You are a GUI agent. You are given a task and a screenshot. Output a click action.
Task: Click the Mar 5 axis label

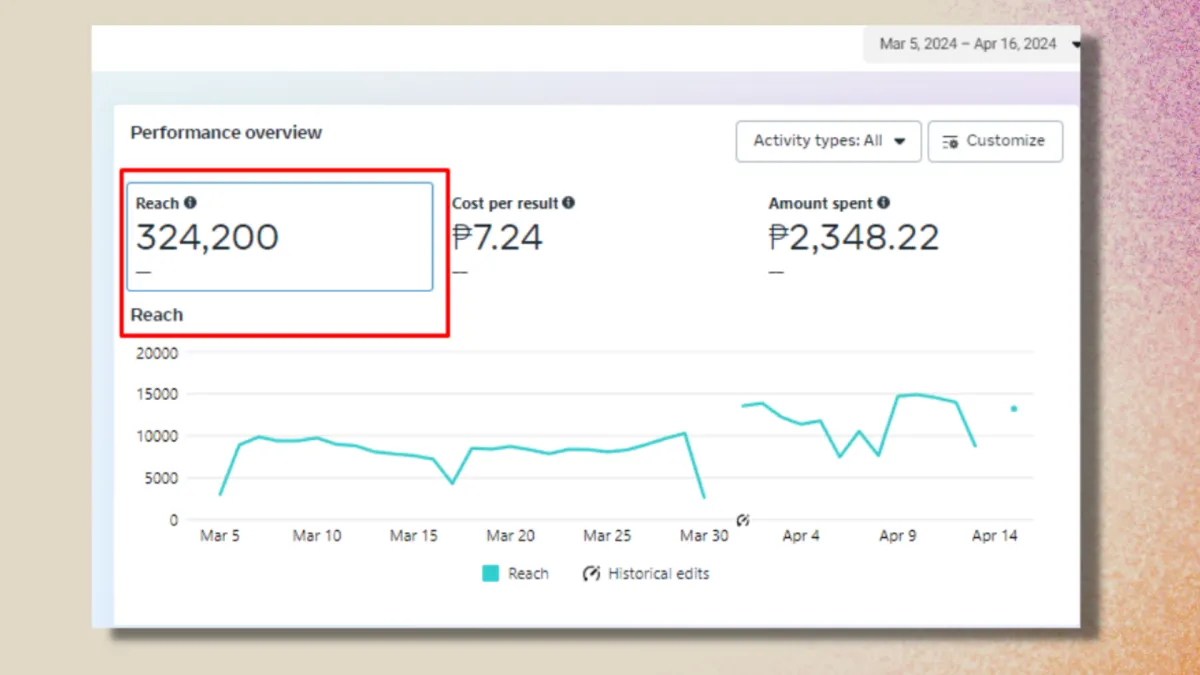point(220,536)
